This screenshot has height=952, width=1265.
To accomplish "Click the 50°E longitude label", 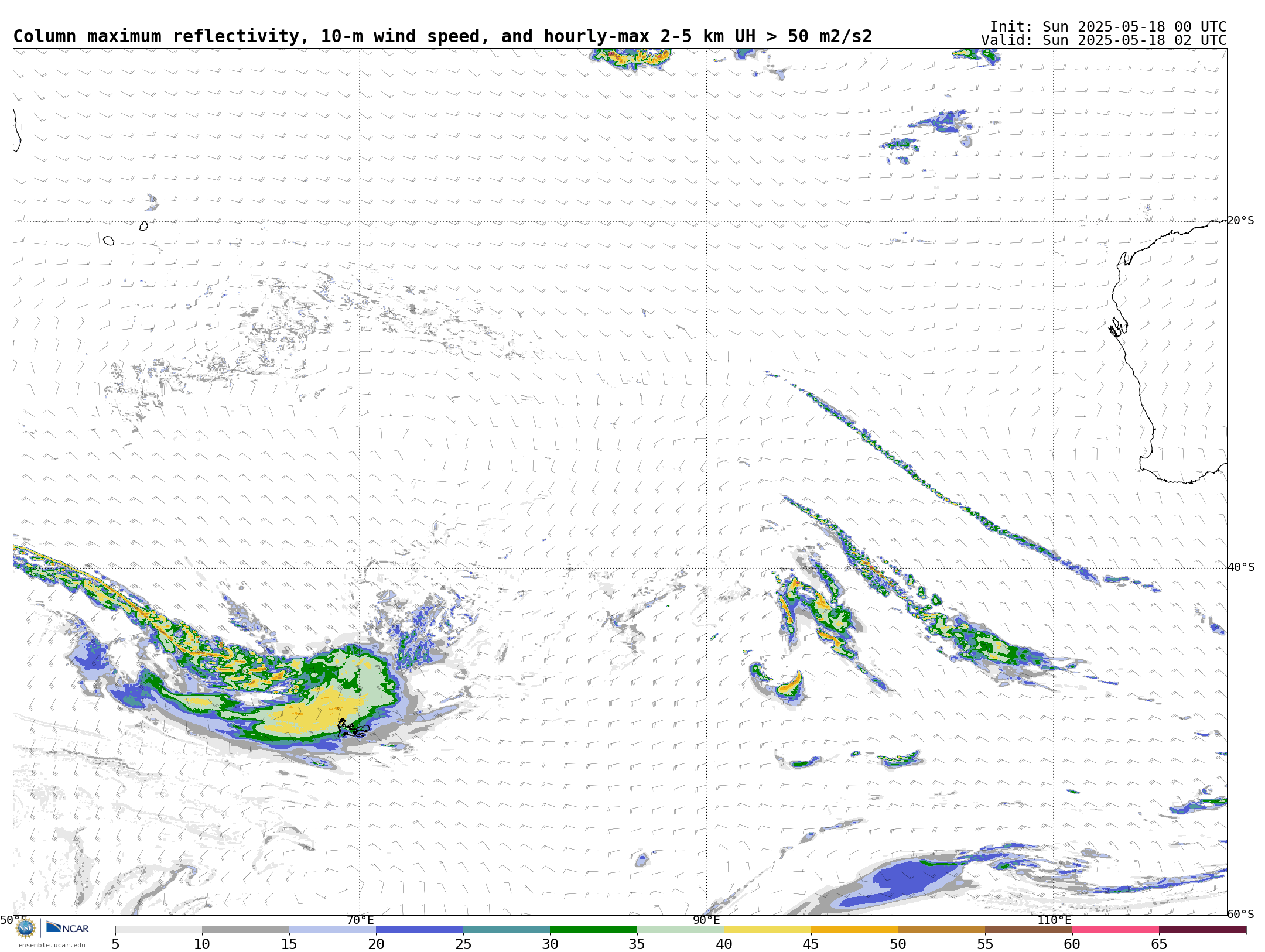I will pos(13,920).
